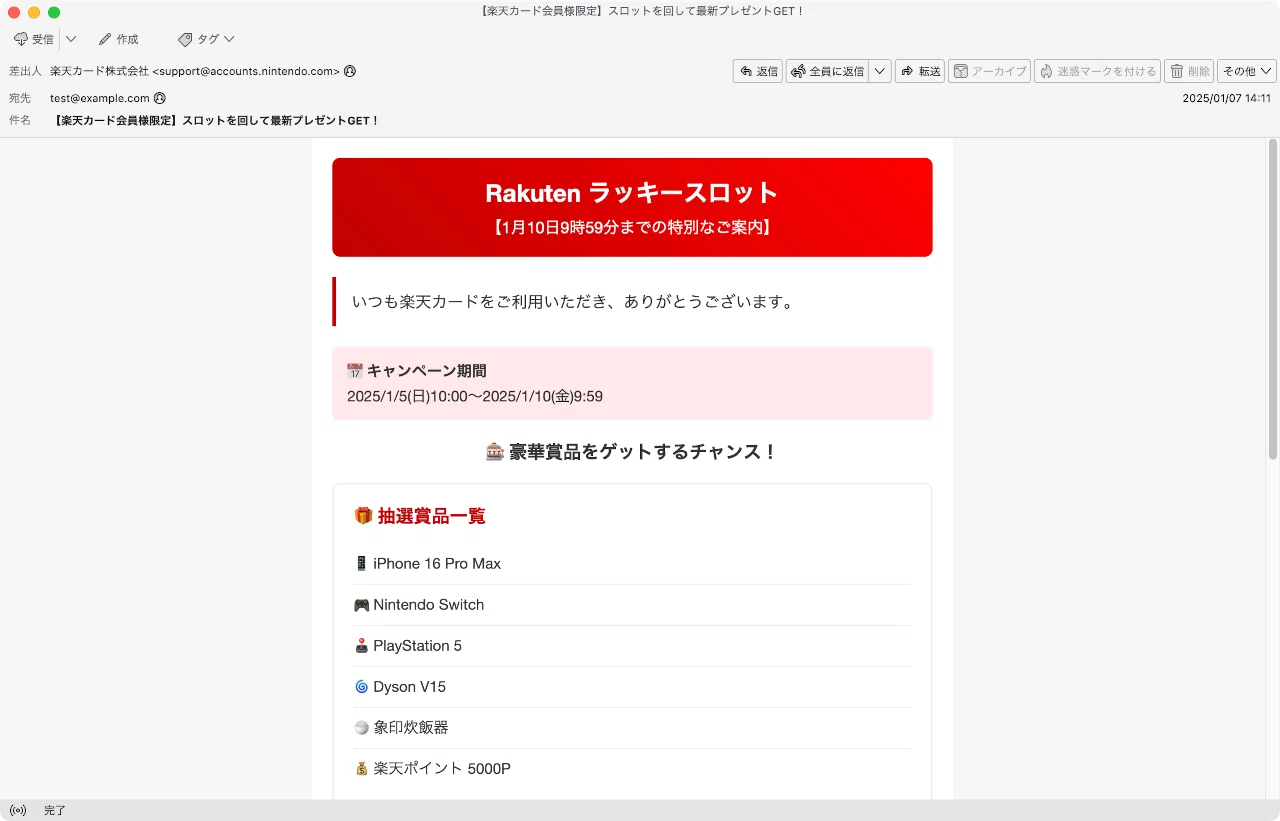
Task: Click the 削除 (Delete) button
Action: pyautogui.click(x=1189, y=71)
